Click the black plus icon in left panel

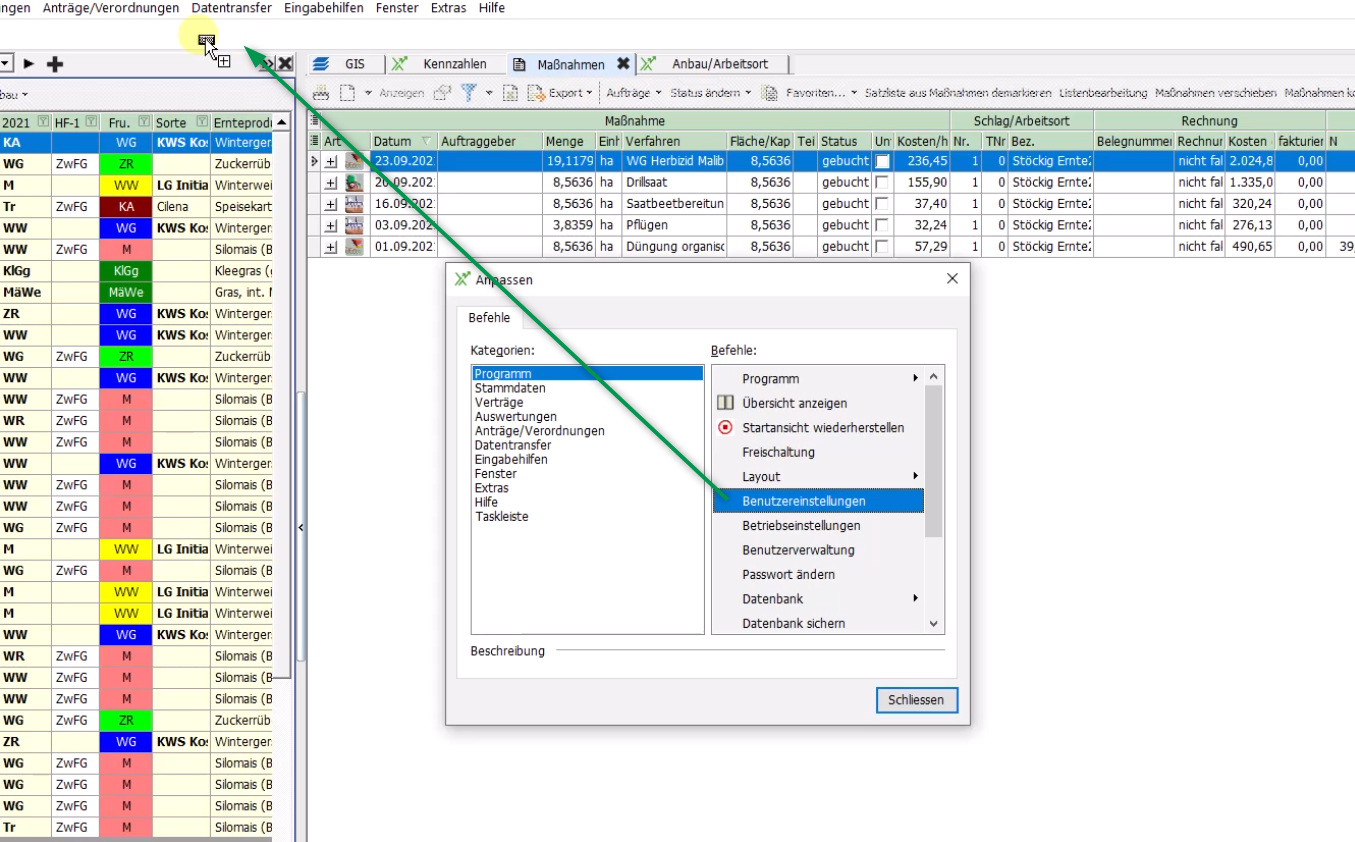coord(56,64)
